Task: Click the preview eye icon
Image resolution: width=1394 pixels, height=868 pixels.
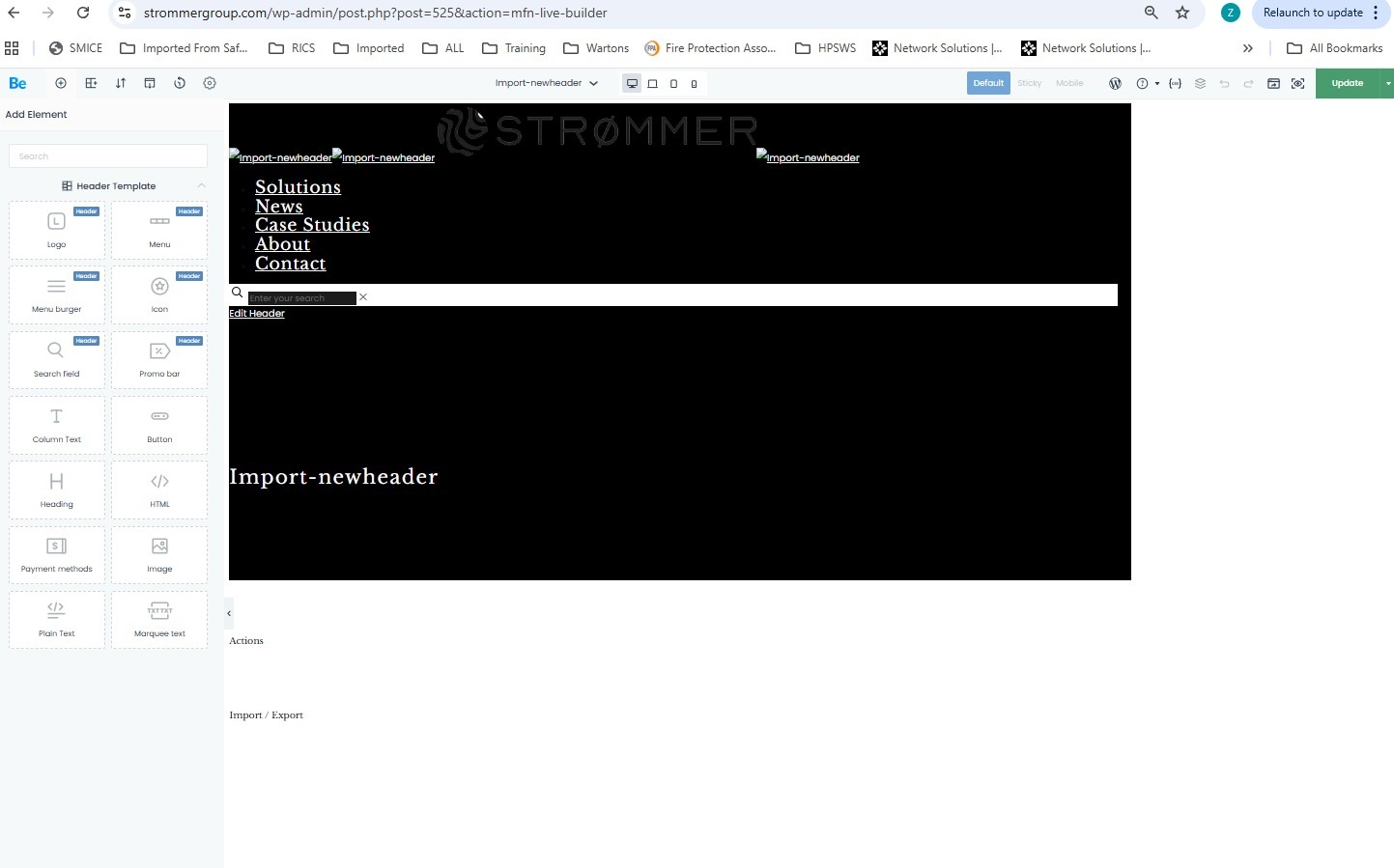Action: 1297,83
